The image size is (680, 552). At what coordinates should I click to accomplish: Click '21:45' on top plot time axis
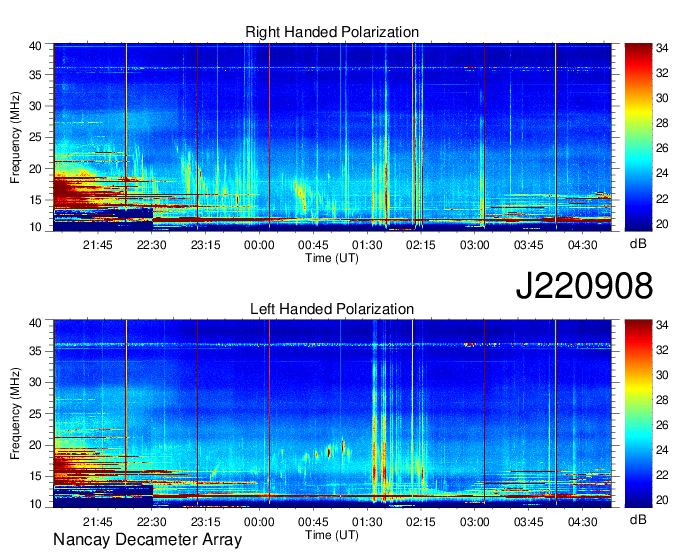pyautogui.click(x=98, y=245)
